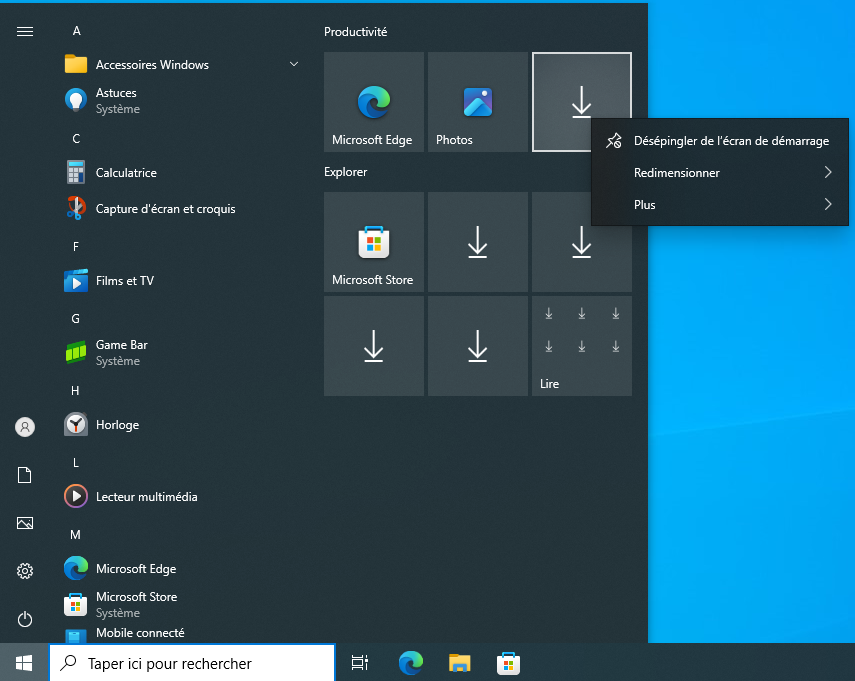The image size is (855, 681).
Task: Open Microsoft Store from the taskbar
Action: [x=508, y=662]
